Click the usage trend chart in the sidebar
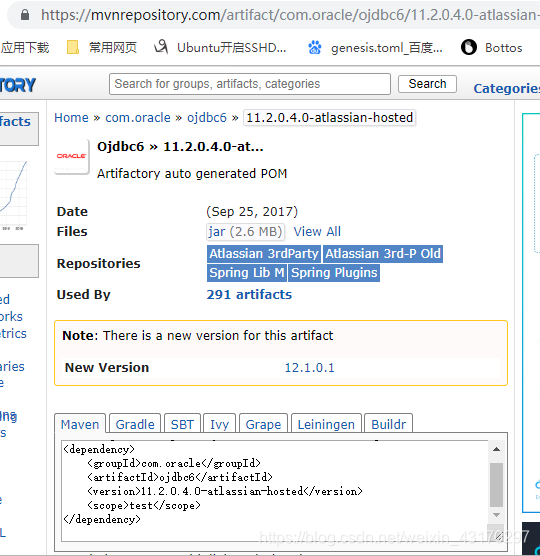 click(13, 195)
